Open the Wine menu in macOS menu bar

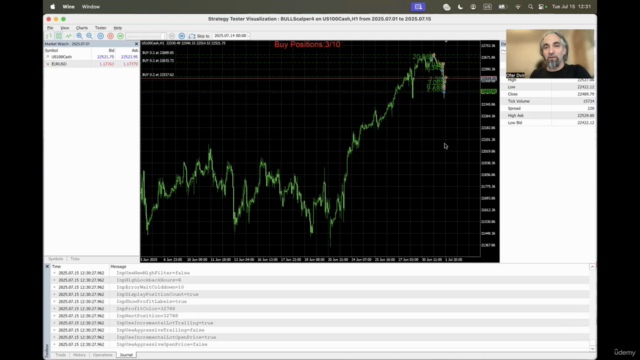69,7
